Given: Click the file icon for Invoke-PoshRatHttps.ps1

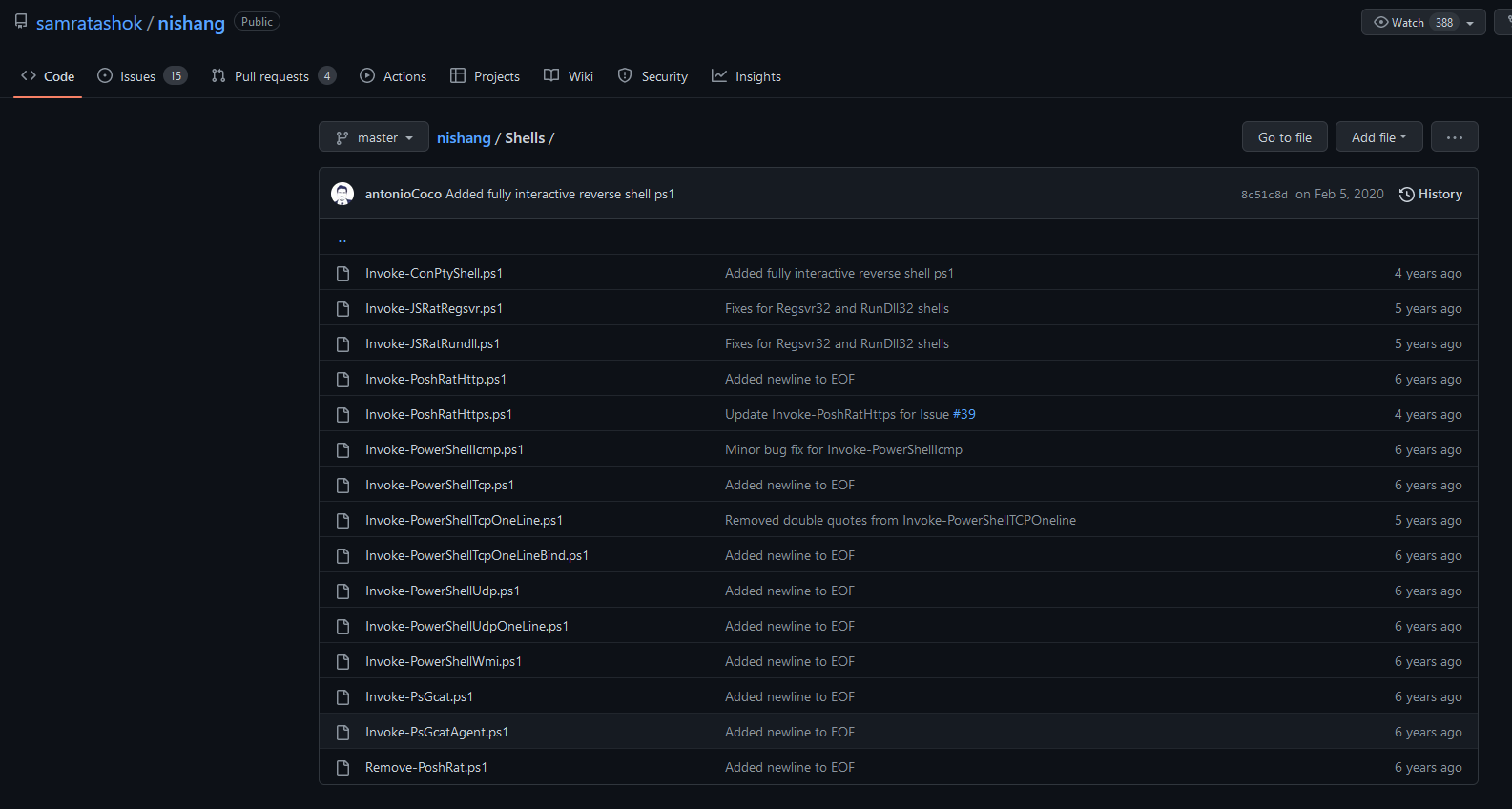Looking at the screenshot, I should click(x=343, y=415).
